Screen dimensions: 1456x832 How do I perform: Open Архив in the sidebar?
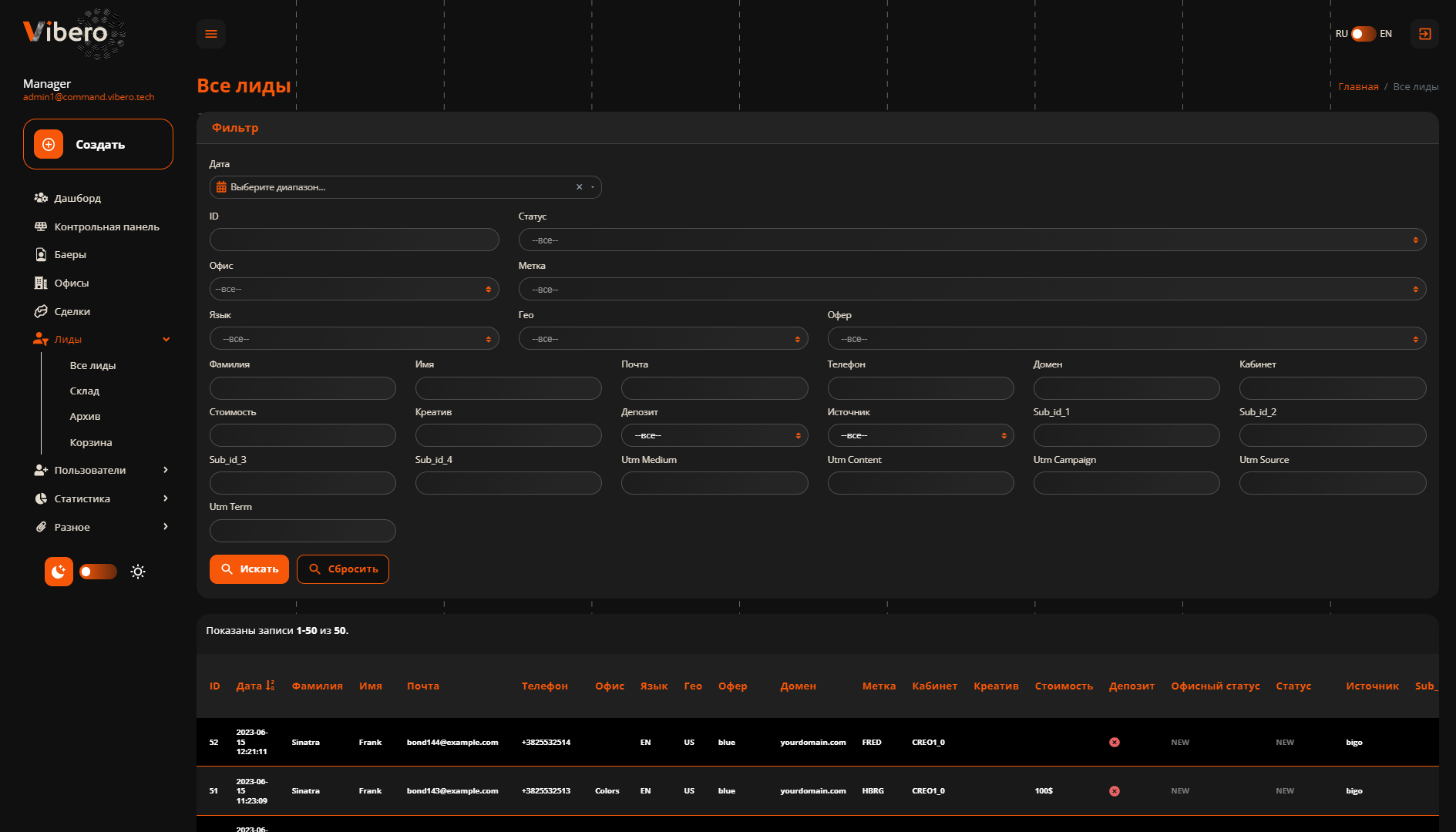[x=85, y=417]
